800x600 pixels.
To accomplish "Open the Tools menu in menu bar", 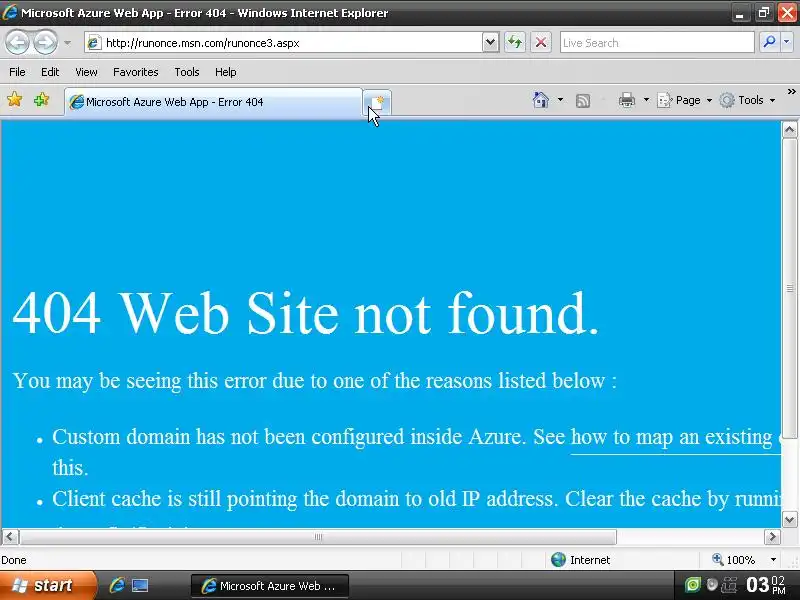I will (x=187, y=72).
